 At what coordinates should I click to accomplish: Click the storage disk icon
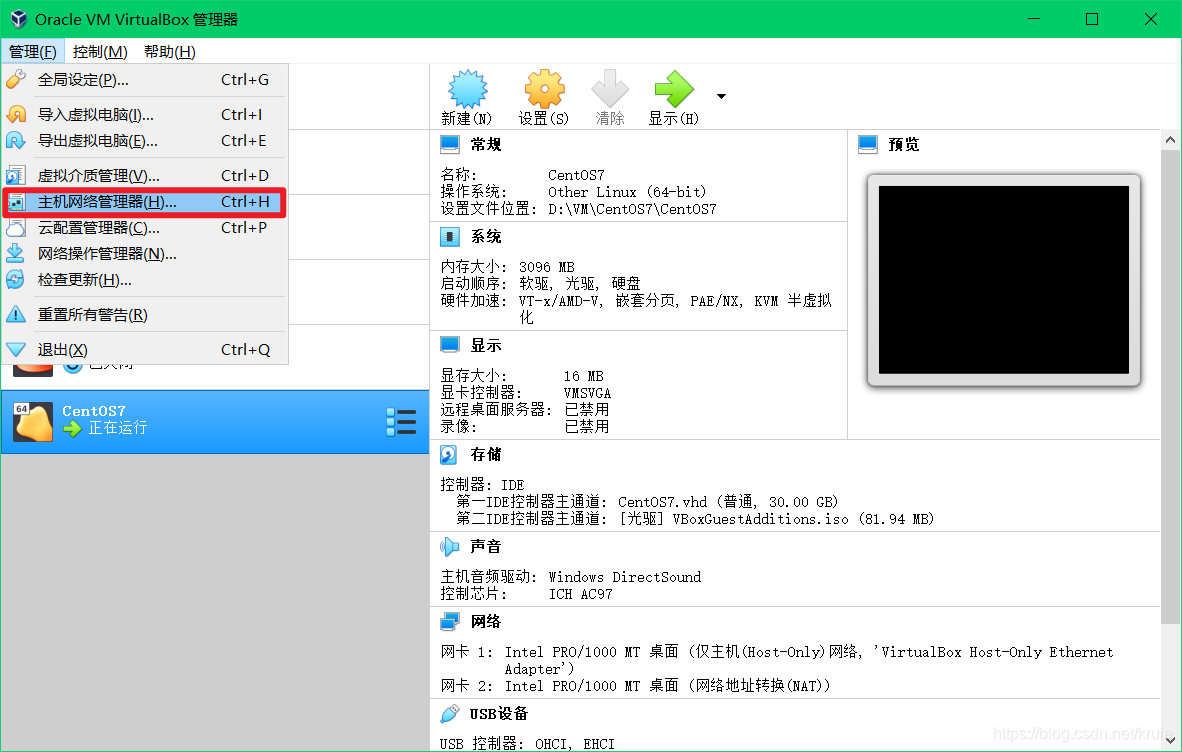point(449,454)
